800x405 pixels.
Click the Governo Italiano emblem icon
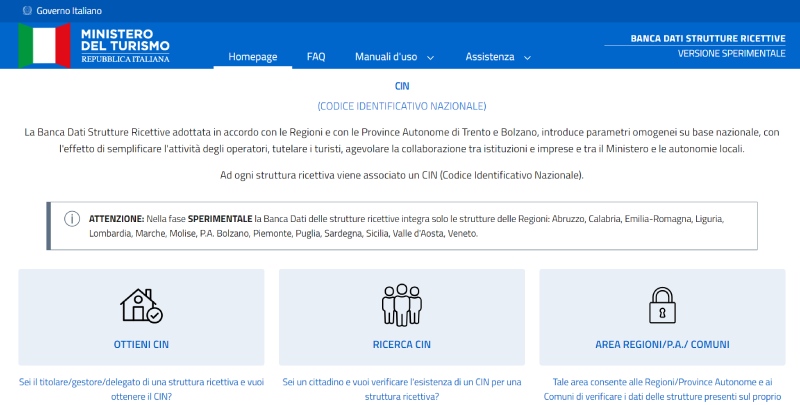click(x=25, y=11)
